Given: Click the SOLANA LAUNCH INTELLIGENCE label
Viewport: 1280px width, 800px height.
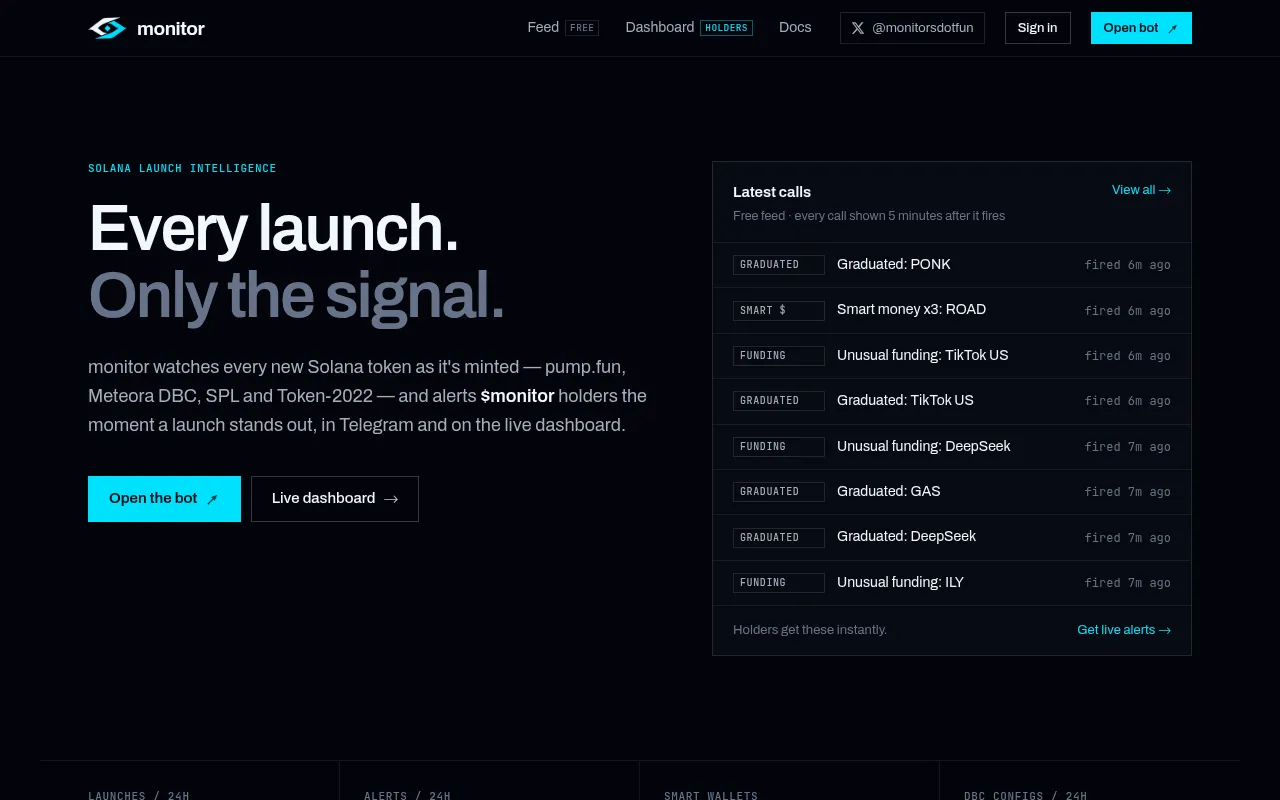Looking at the screenshot, I should (182, 168).
